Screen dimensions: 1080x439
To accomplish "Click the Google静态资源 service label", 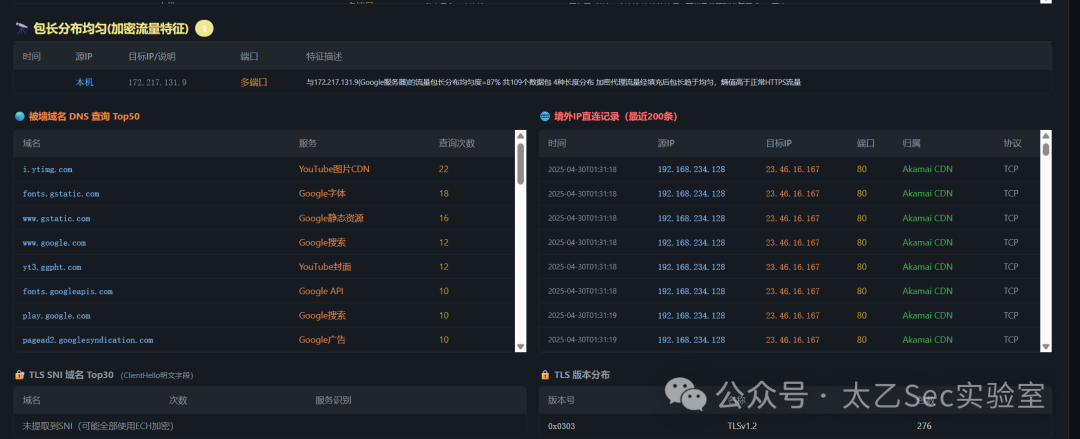I will (x=331, y=218).
